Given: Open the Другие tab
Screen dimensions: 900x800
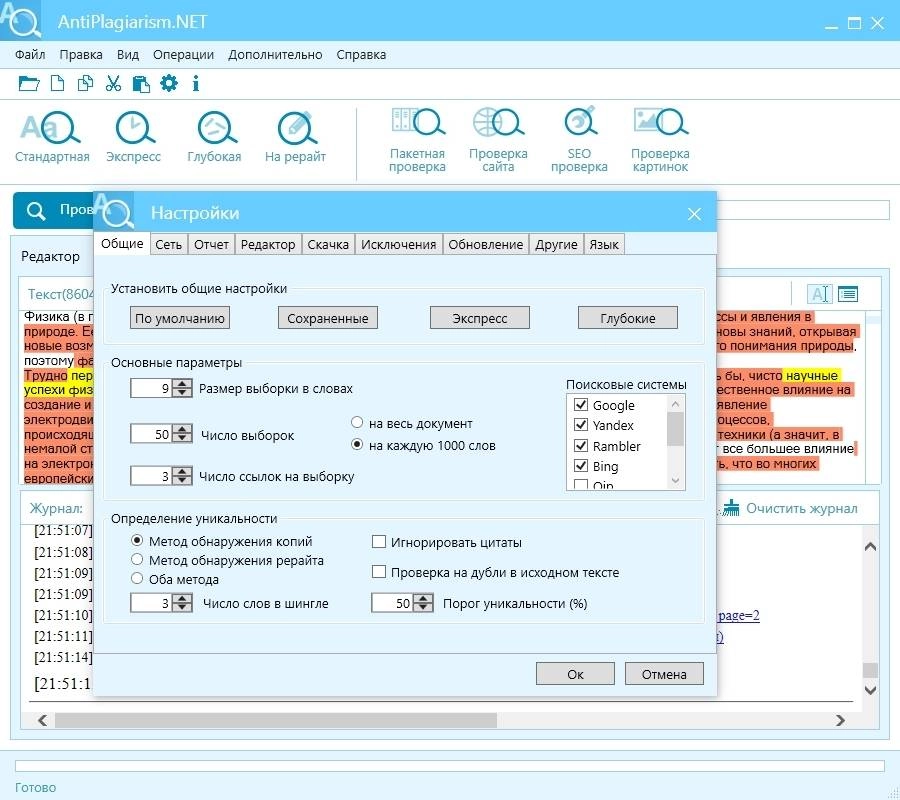Looking at the screenshot, I should pos(556,244).
